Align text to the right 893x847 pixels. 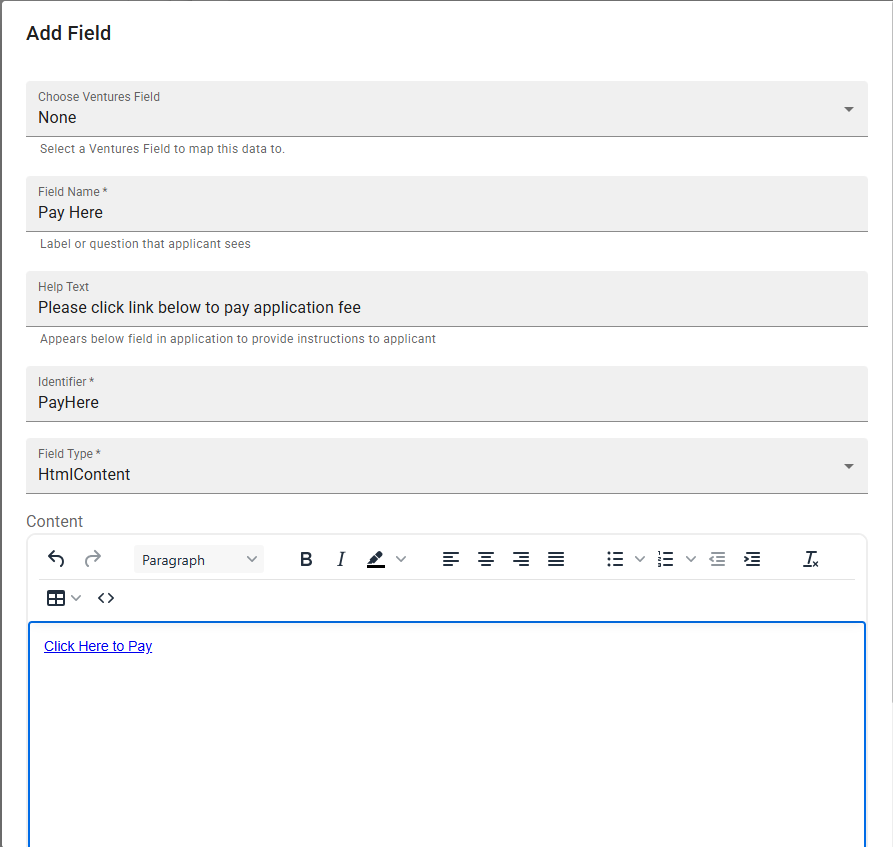(521, 559)
